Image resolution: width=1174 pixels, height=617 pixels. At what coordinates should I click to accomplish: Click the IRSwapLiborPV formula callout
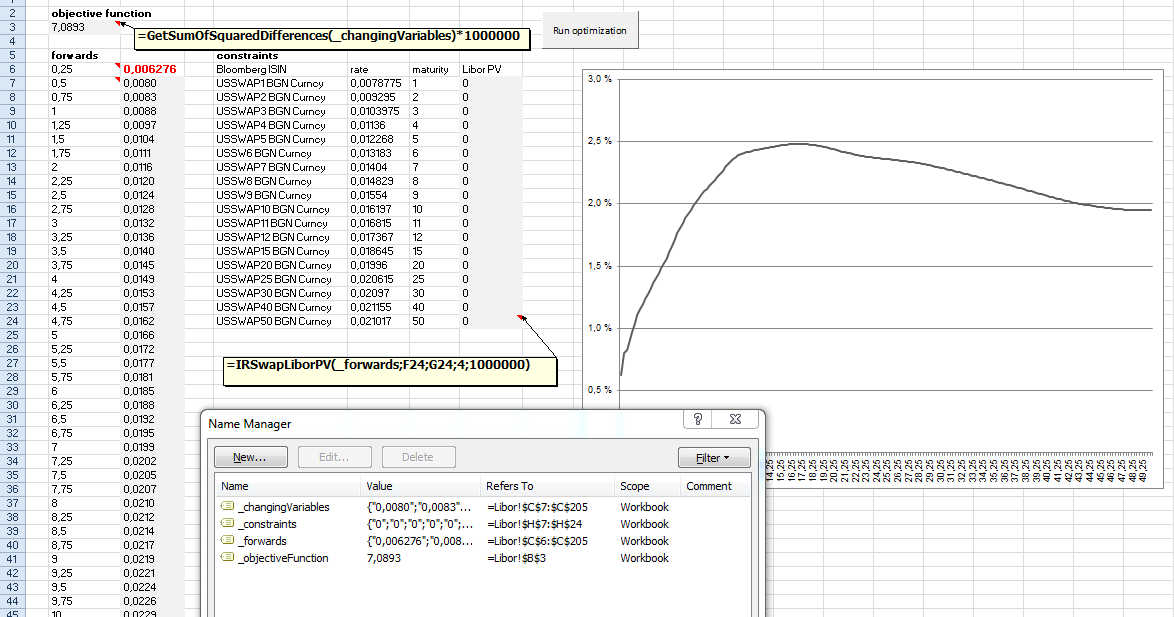[390, 369]
